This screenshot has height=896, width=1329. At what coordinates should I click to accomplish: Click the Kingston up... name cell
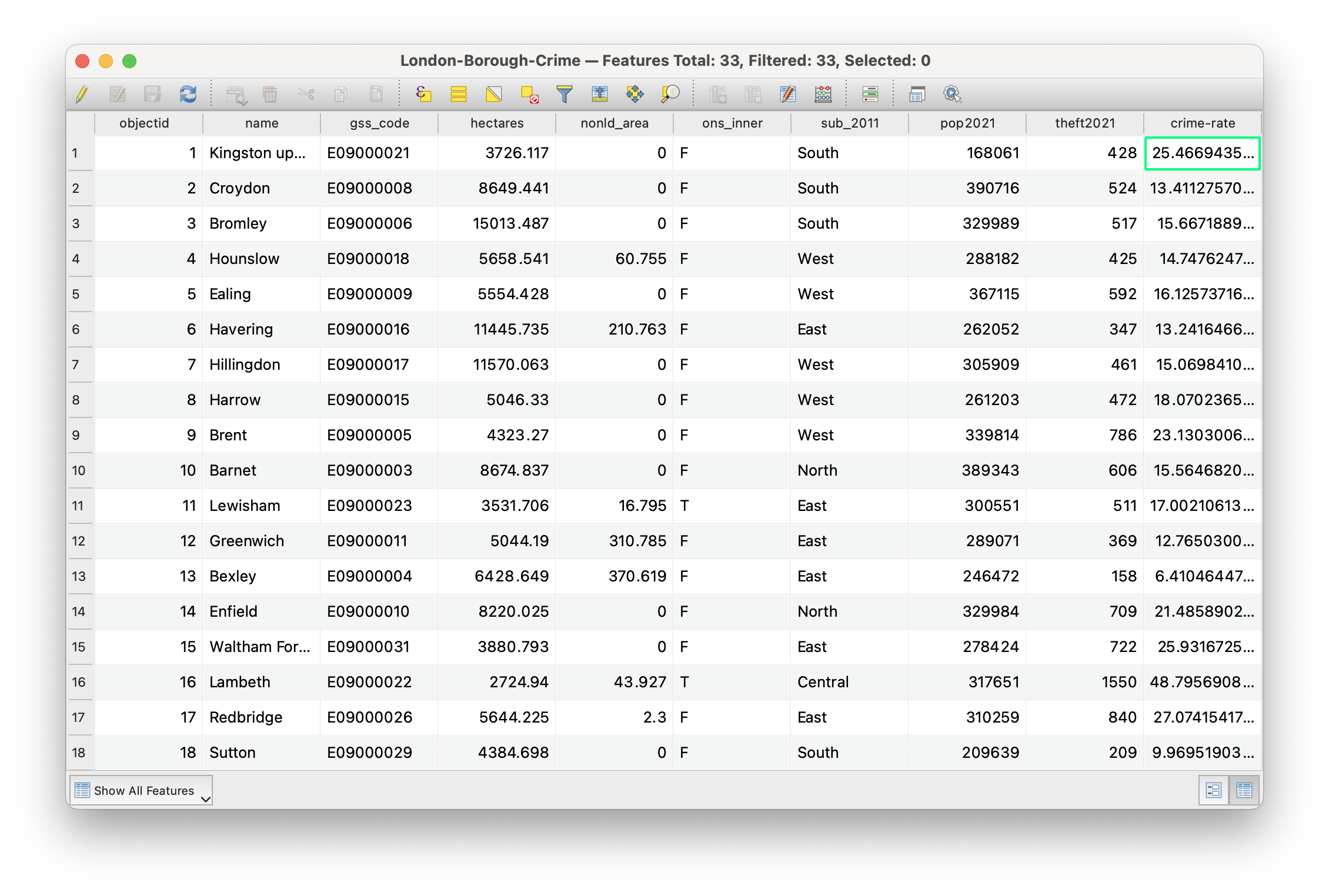pos(262,153)
